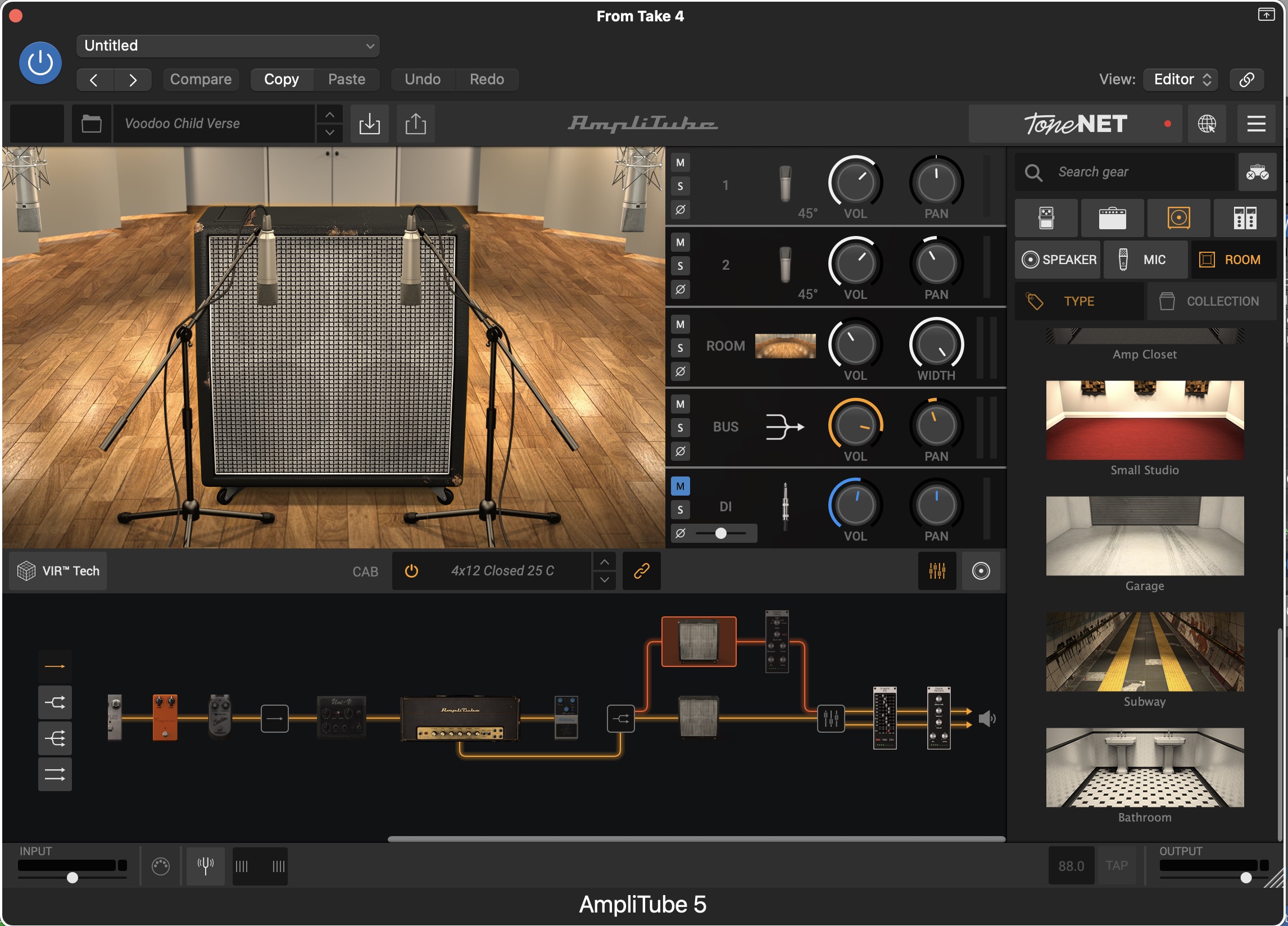
Task: Select the COLLECTION filter tab
Action: click(1212, 301)
